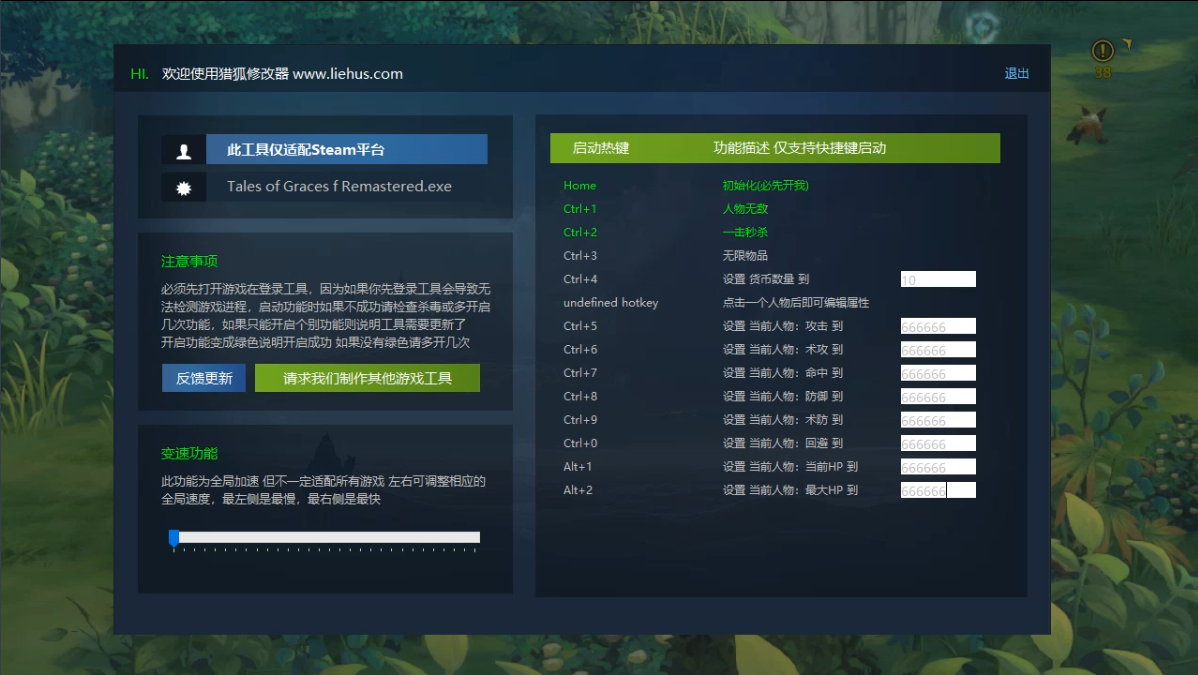This screenshot has width=1198, height=675.
Task: Click the 术攻 value input field
Action: [938, 349]
